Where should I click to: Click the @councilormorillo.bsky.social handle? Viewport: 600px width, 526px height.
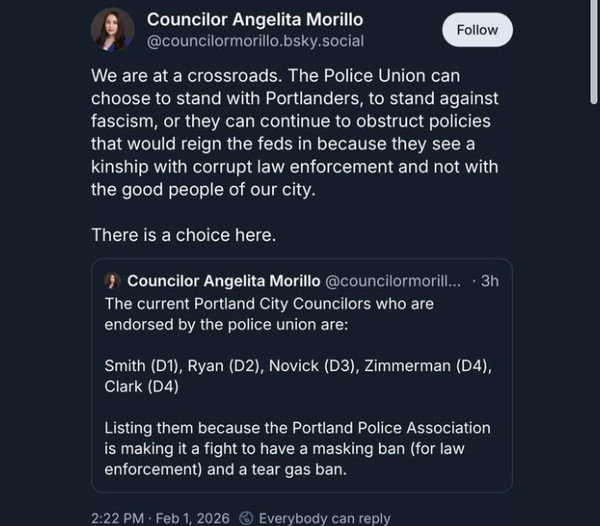pos(255,41)
